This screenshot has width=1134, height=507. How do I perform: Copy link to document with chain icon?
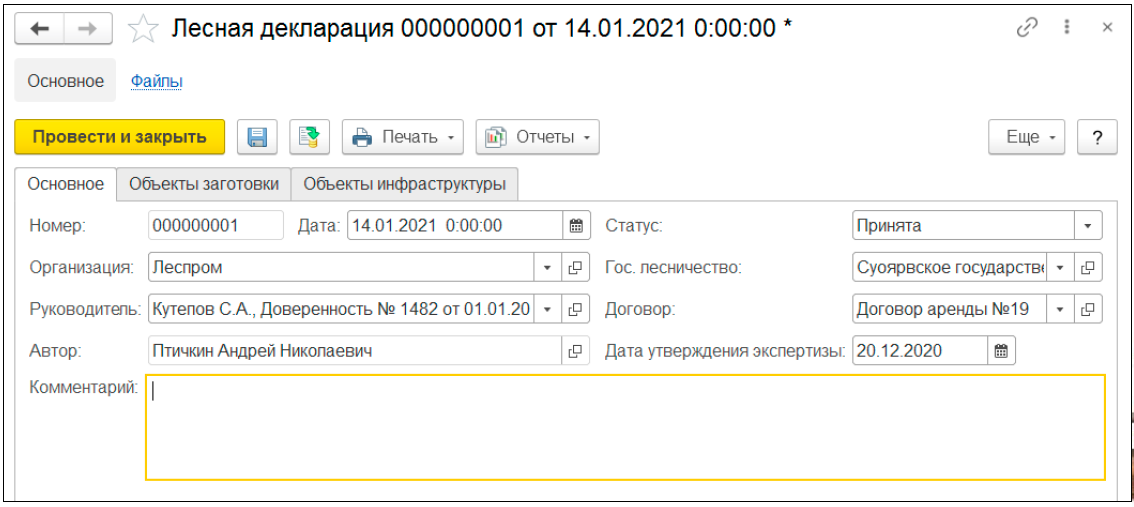coord(1026,28)
